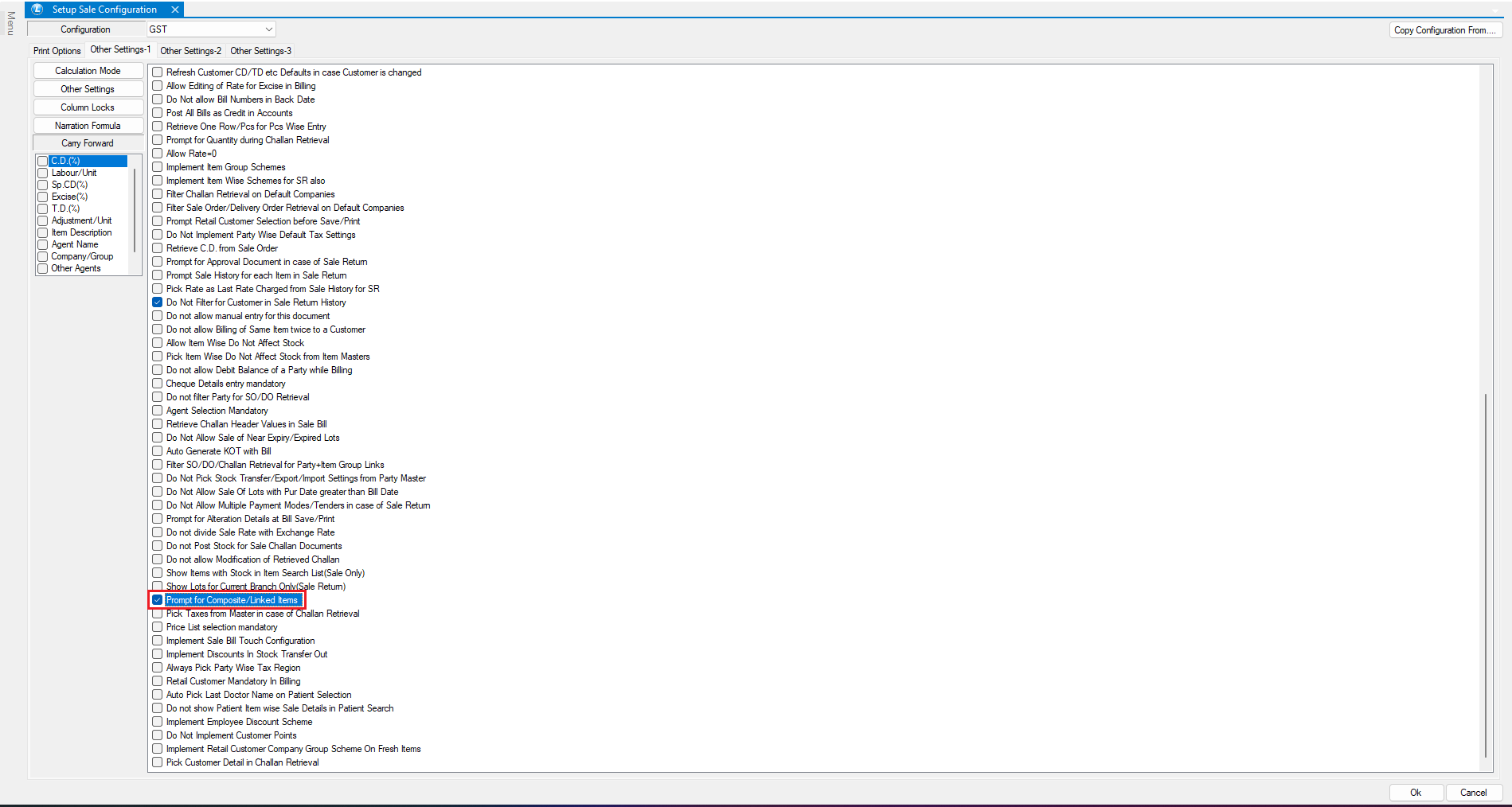Image resolution: width=1512 pixels, height=807 pixels.
Task: Tick the C.D.(%) carry forward checkbox
Action: tap(43, 162)
